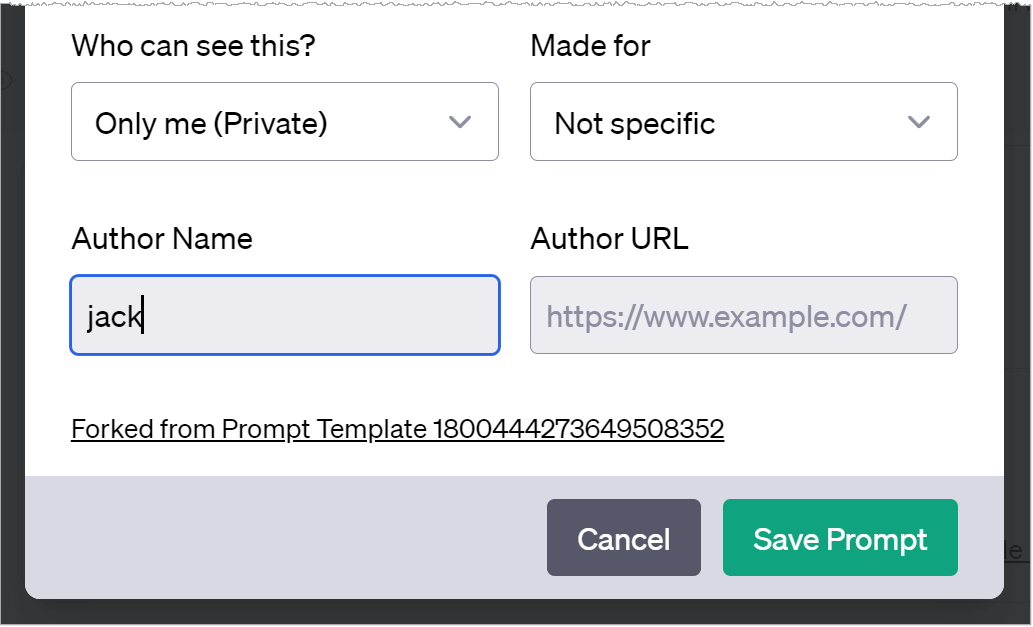Click the "Author Name" label

click(x=161, y=239)
